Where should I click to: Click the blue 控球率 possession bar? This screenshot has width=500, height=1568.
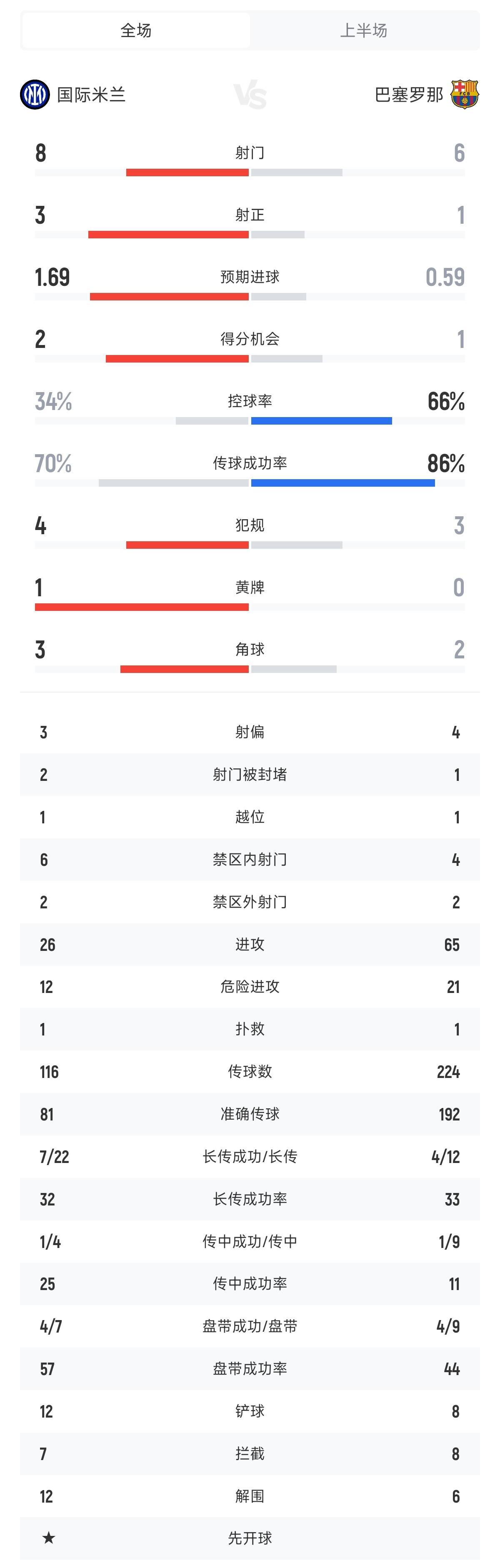click(x=321, y=421)
